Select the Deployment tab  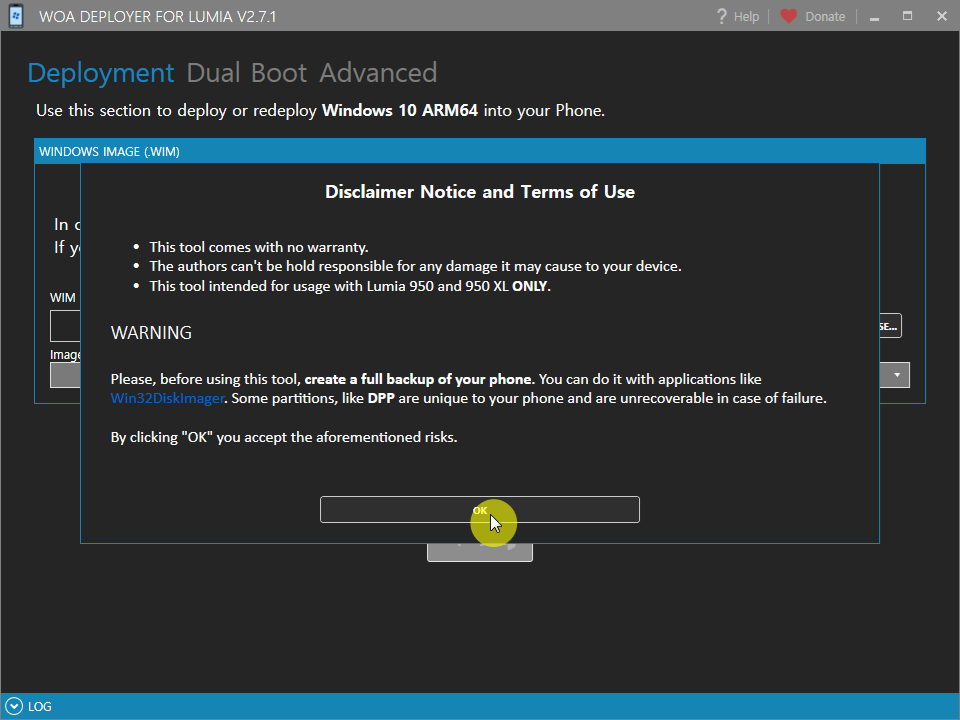click(101, 73)
